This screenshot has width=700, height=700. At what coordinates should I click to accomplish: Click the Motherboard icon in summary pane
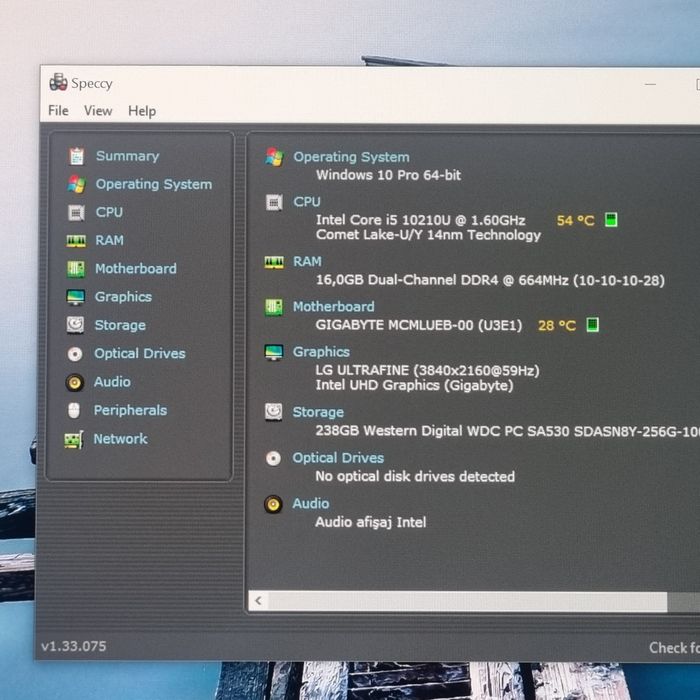point(274,307)
